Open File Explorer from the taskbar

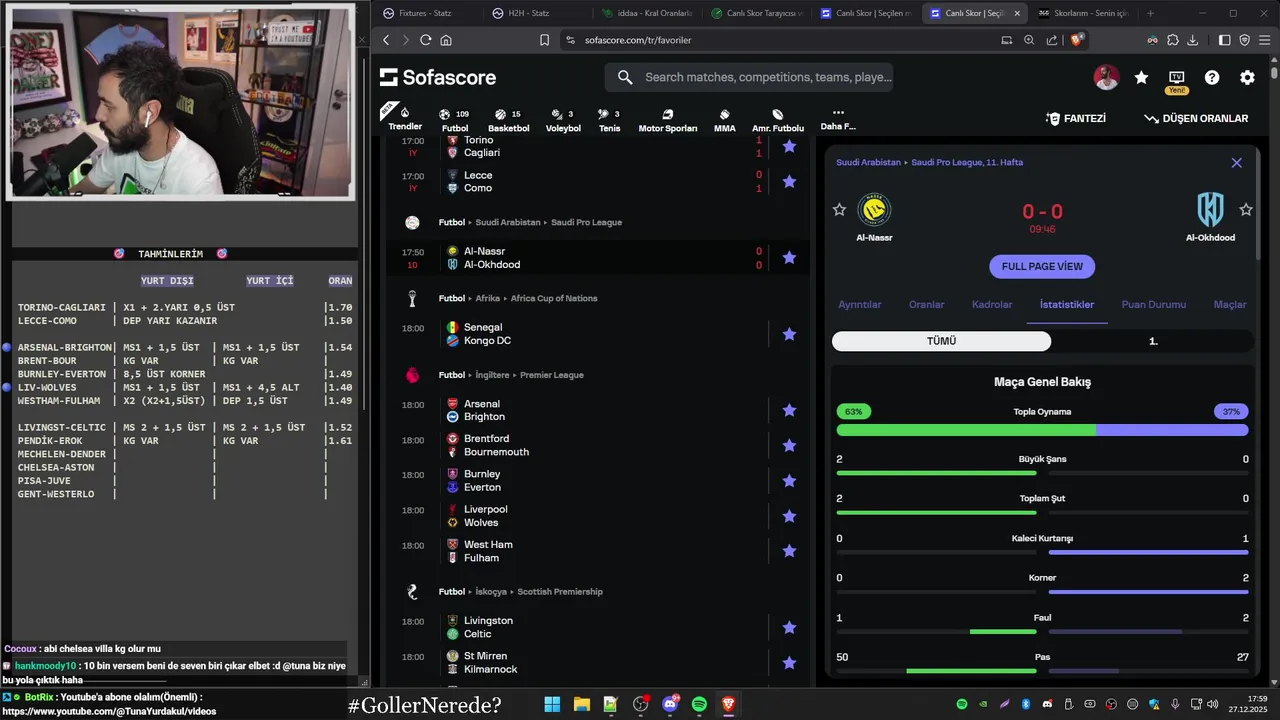click(581, 704)
